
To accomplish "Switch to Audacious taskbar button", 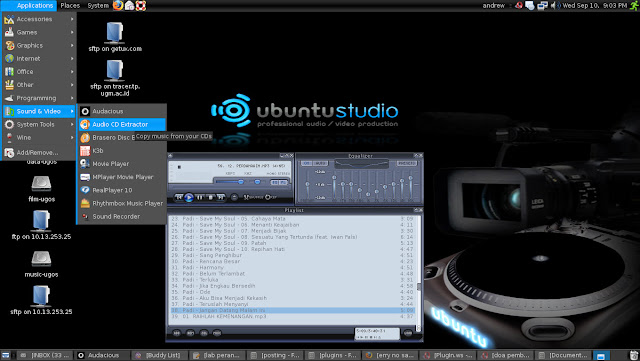I will pyautogui.click(x=103, y=355).
